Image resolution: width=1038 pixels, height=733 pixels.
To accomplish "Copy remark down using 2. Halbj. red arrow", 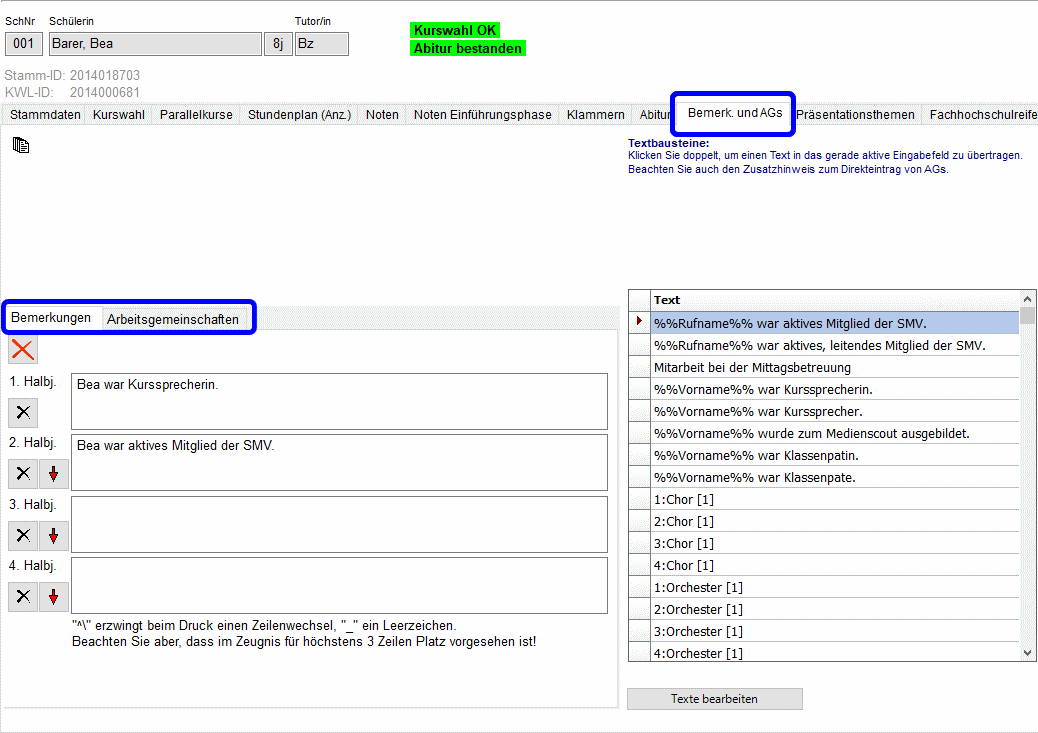I will point(54,474).
